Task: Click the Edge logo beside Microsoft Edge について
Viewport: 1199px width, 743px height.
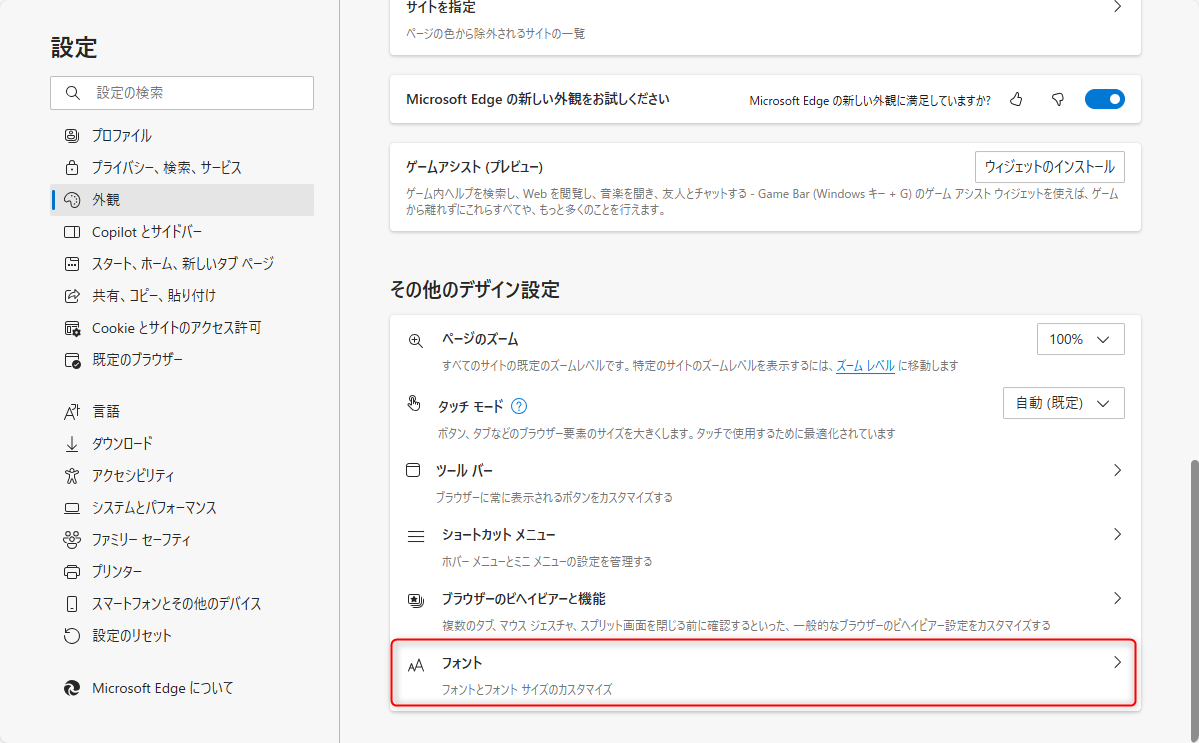Action: click(x=72, y=688)
